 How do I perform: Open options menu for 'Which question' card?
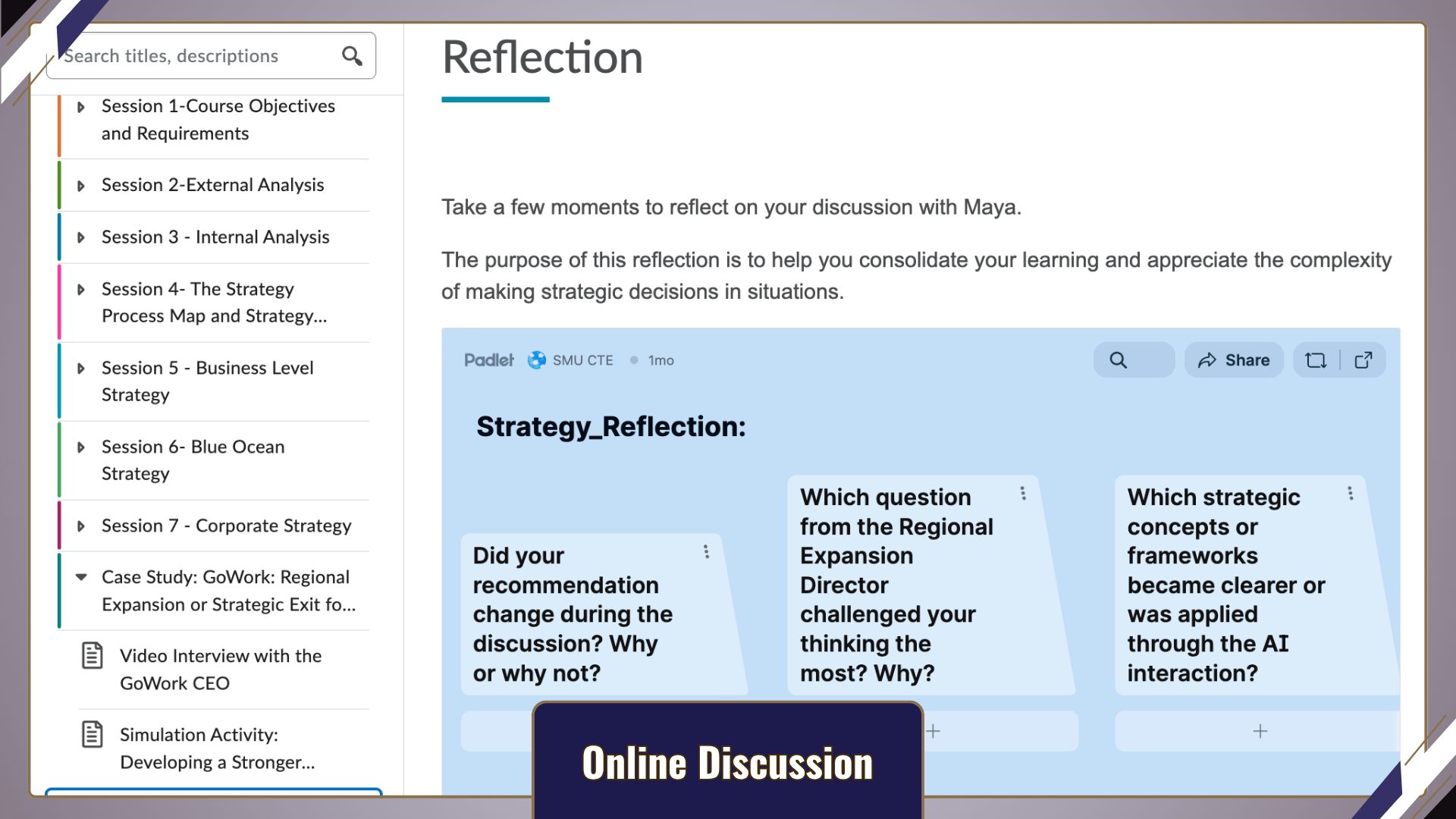click(1023, 494)
